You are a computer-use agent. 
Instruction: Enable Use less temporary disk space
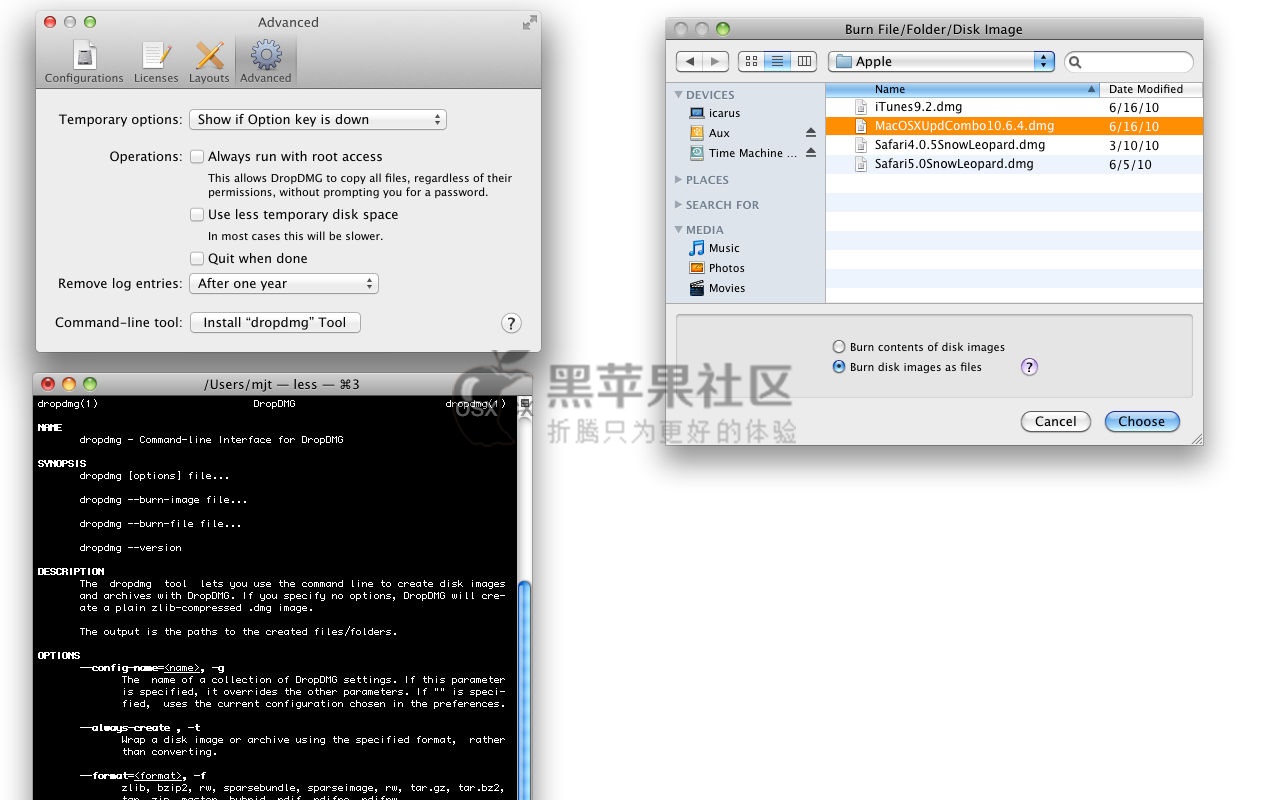(x=197, y=214)
